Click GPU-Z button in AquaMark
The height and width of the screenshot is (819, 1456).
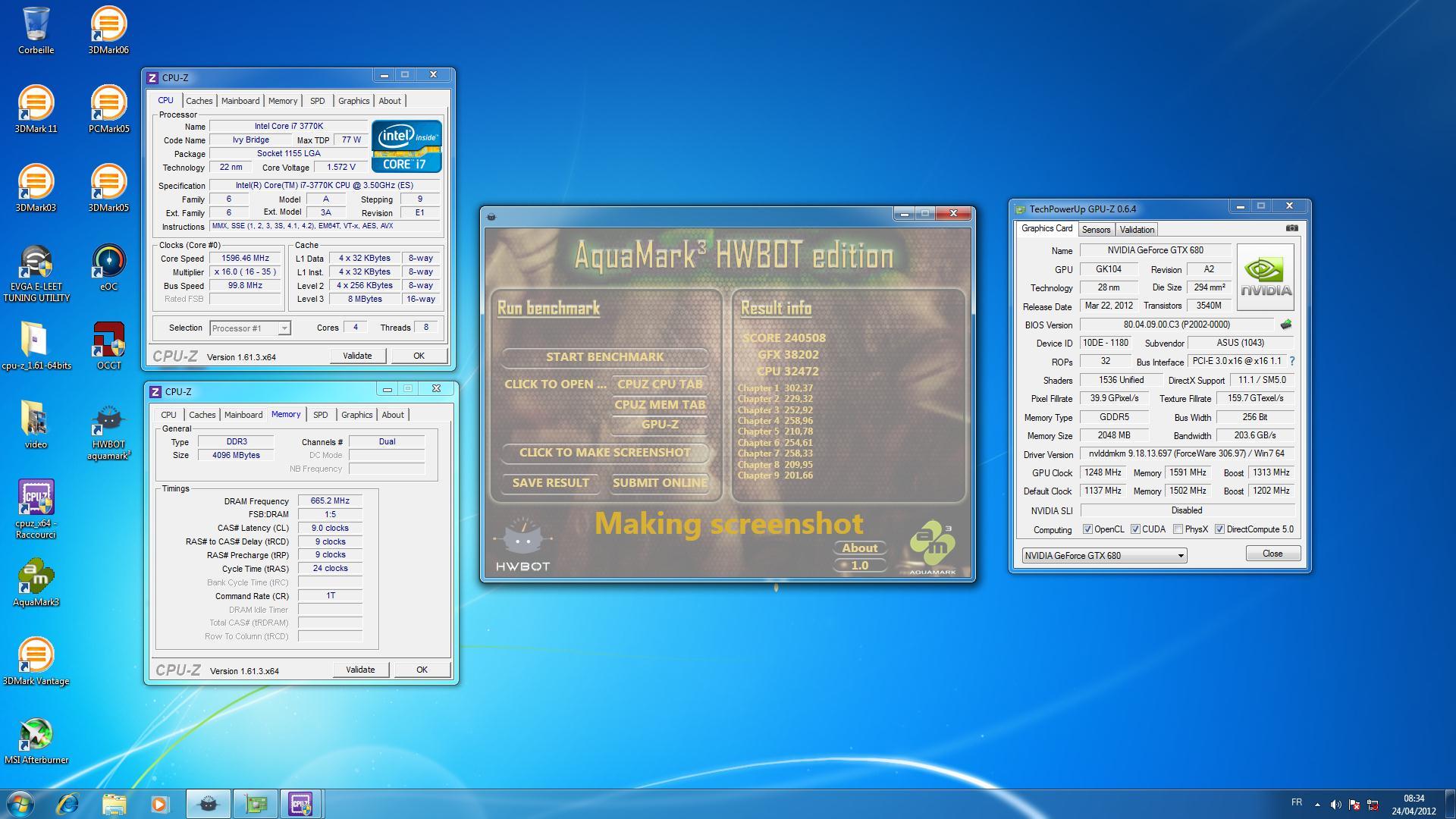point(660,425)
